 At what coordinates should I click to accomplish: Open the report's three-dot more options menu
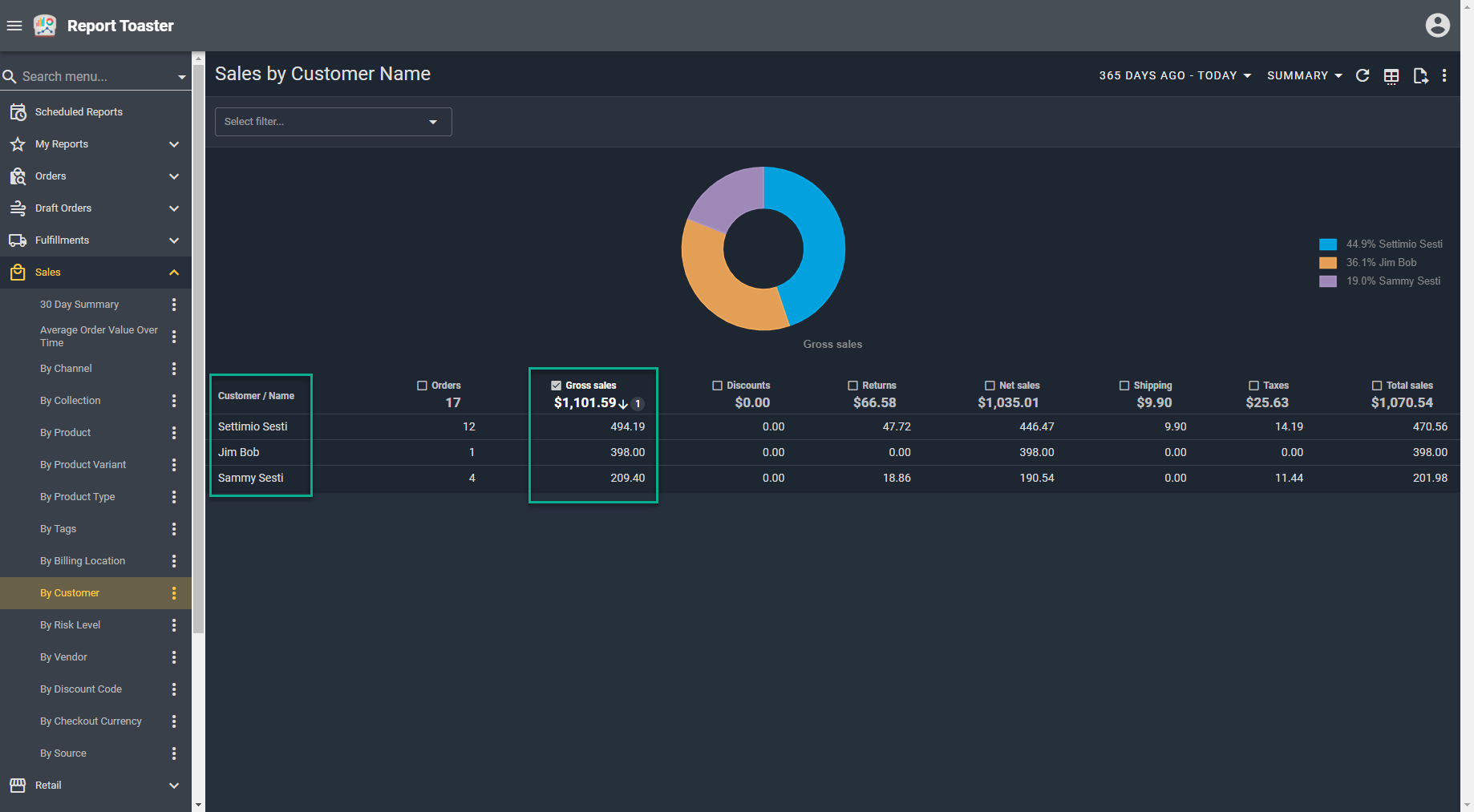1444,75
